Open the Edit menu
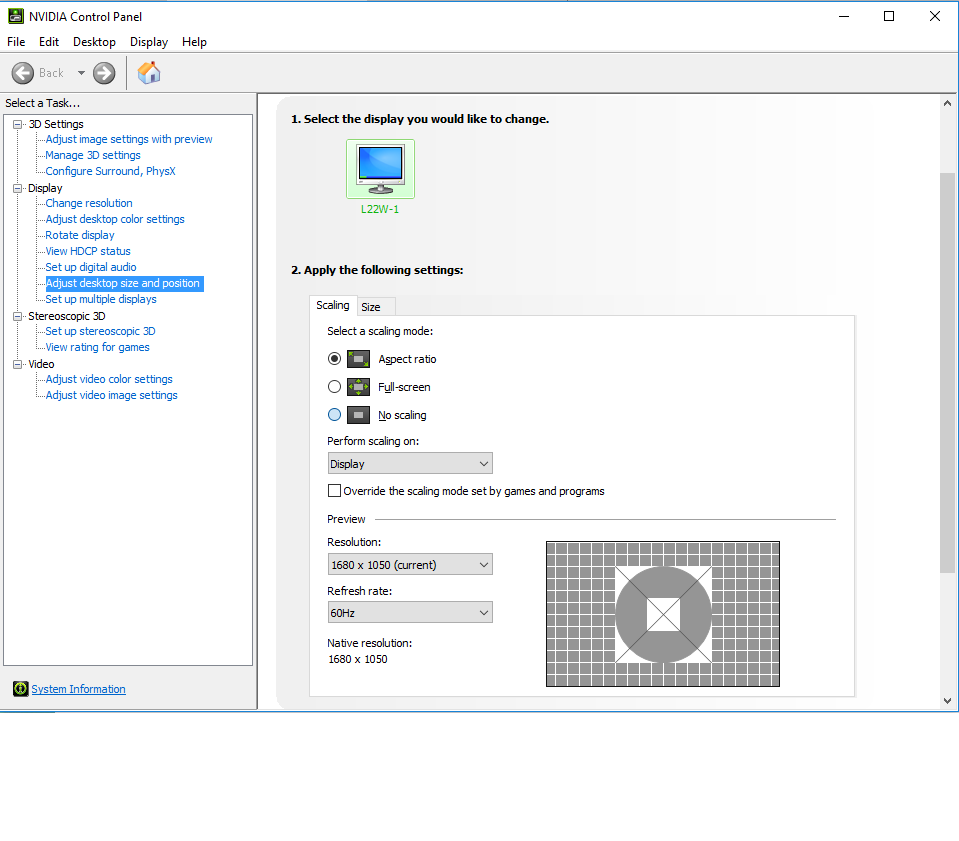The width and height of the screenshot is (959, 841). coord(49,42)
